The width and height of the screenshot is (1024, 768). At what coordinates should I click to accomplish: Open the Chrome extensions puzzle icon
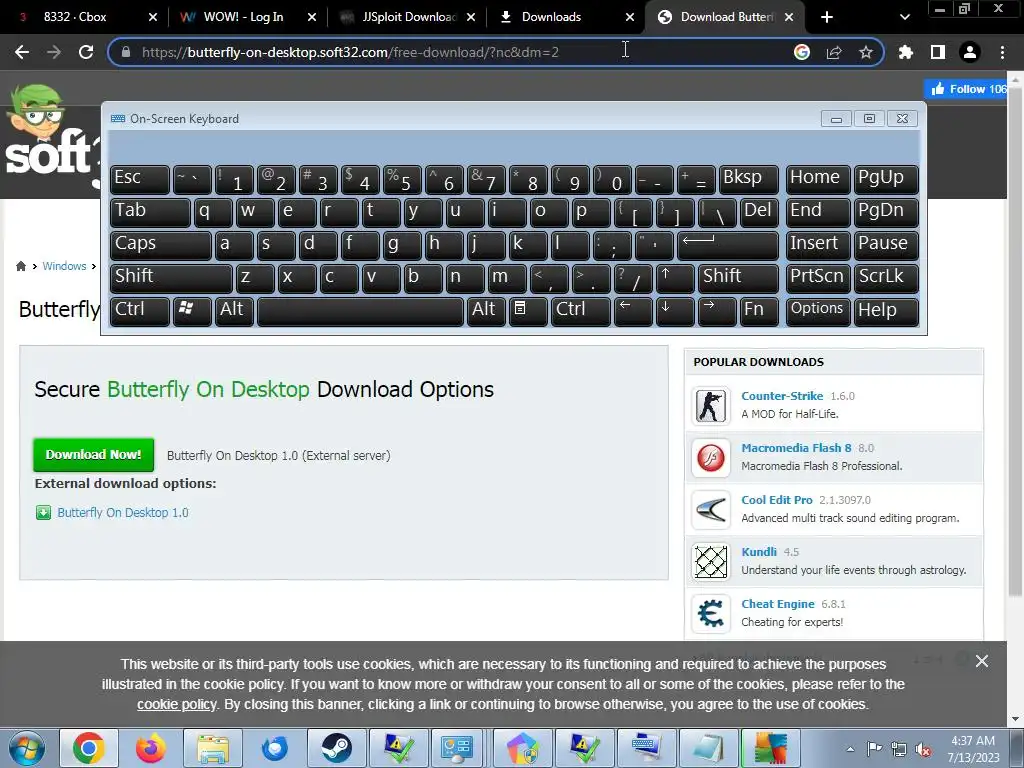coord(905,52)
